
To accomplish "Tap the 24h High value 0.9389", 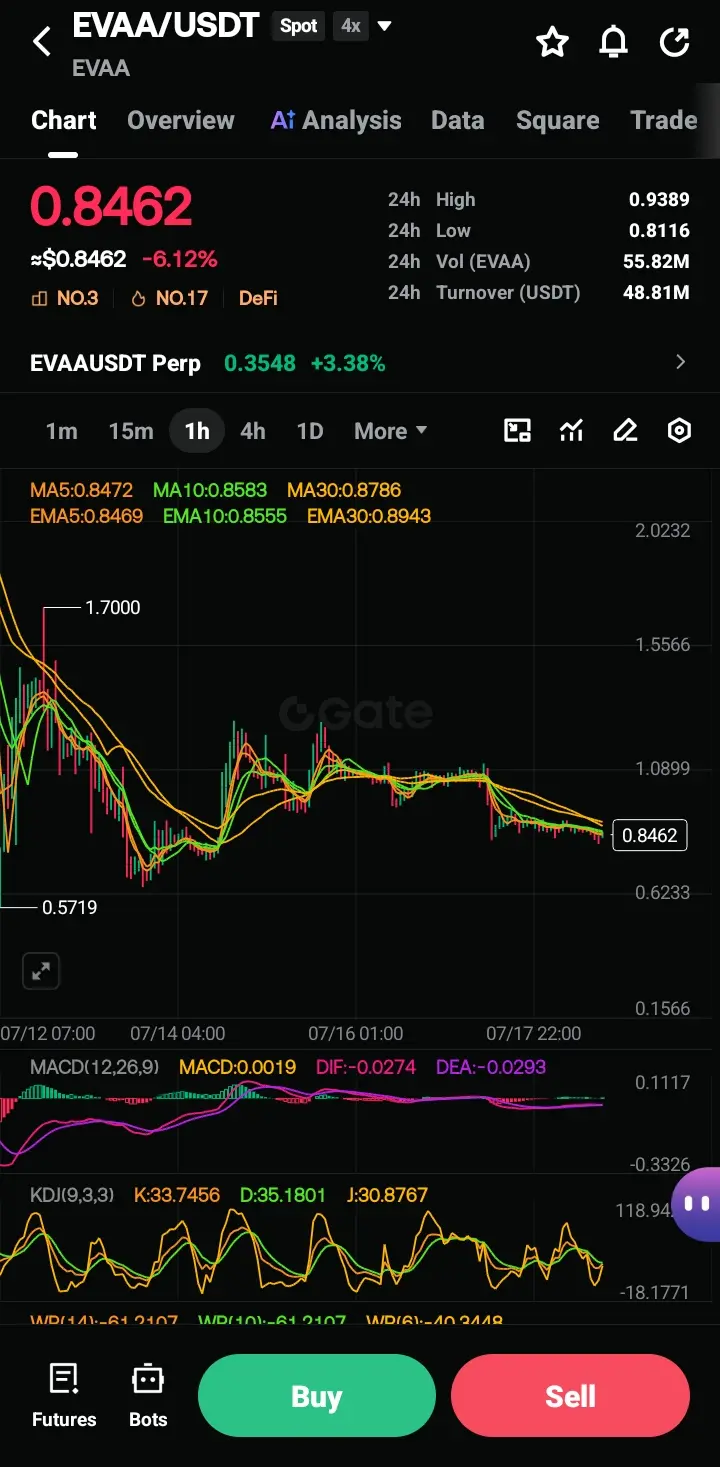I will tap(659, 200).
